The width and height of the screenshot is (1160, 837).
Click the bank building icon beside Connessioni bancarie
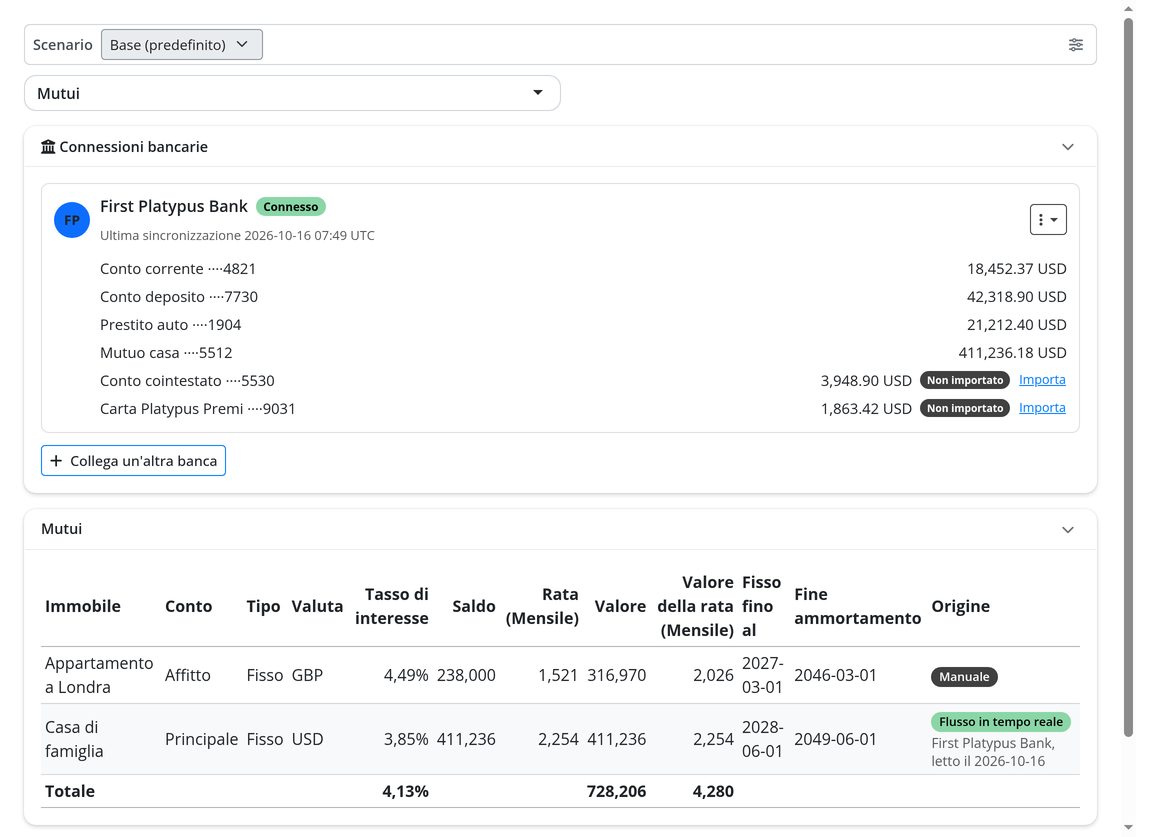tap(48, 147)
